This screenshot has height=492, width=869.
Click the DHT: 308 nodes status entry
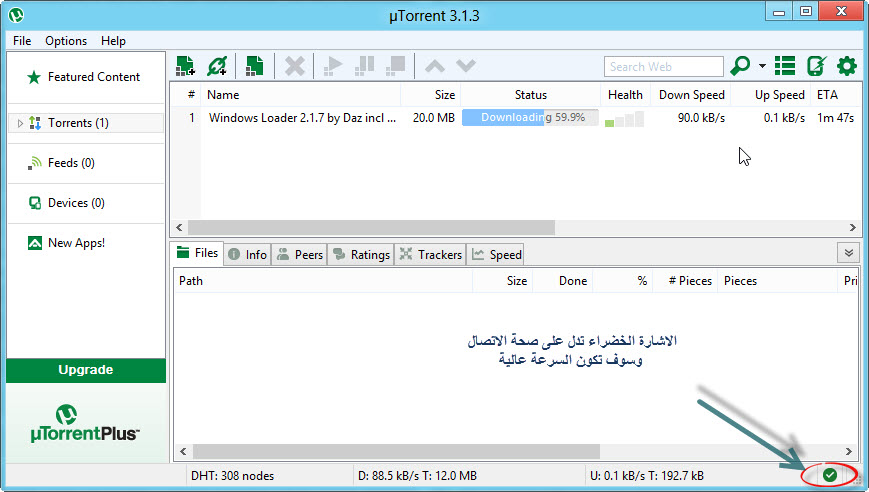point(232,476)
